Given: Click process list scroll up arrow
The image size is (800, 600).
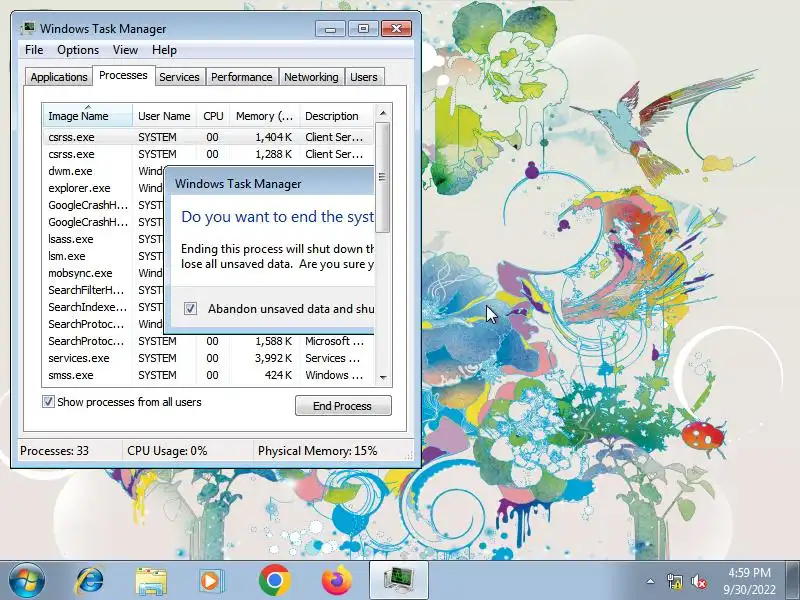Looking at the screenshot, I should (383, 113).
